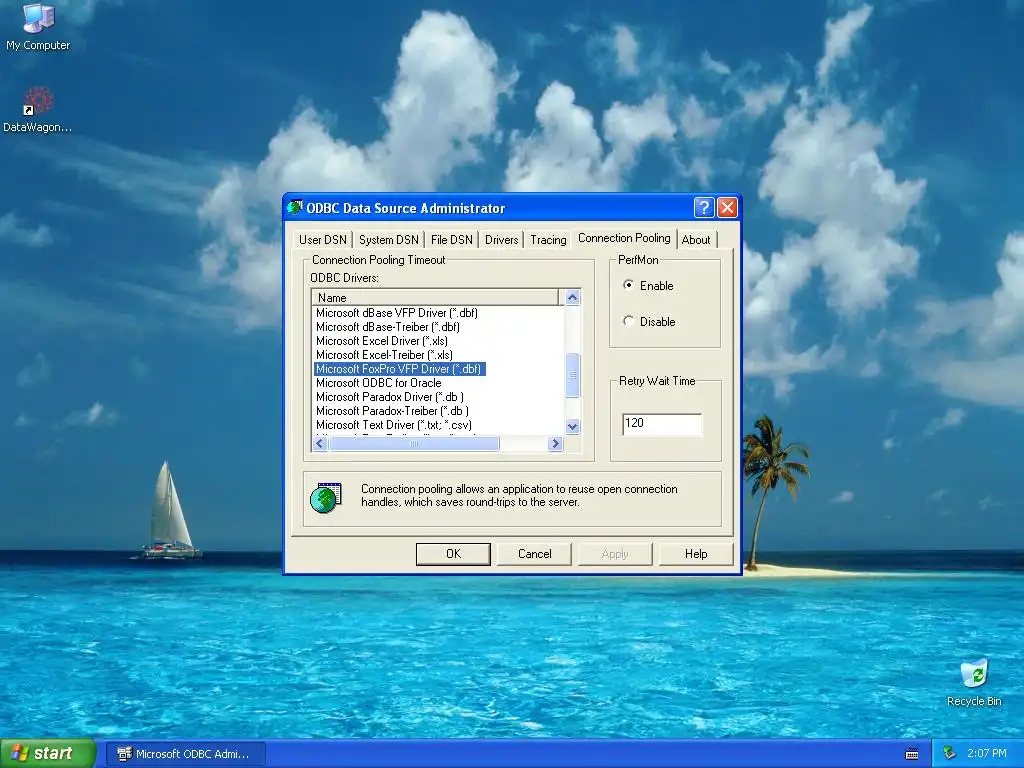Select the Connection Pooling tab
This screenshot has width=1024, height=768.
point(624,238)
